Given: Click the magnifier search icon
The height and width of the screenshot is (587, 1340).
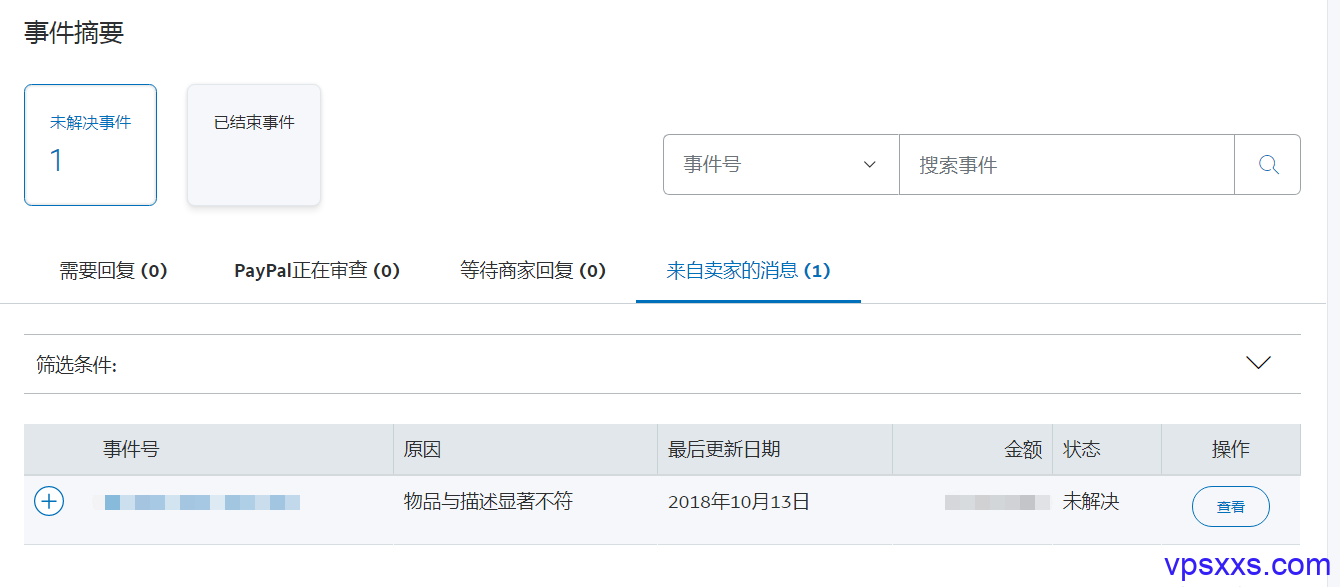Looking at the screenshot, I should pyautogui.click(x=1268, y=165).
